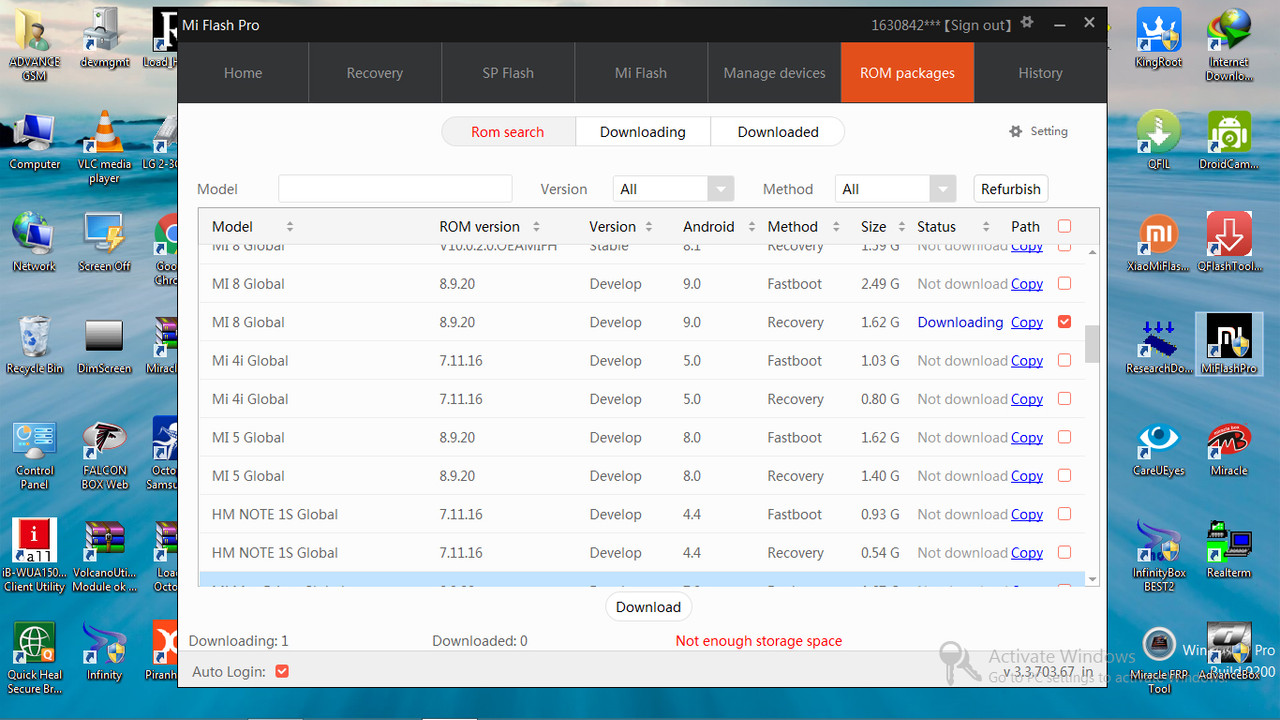Image resolution: width=1280 pixels, height=720 pixels.
Task: Check the MI 8 Global Fastboot row checkbox
Action: point(1064,284)
